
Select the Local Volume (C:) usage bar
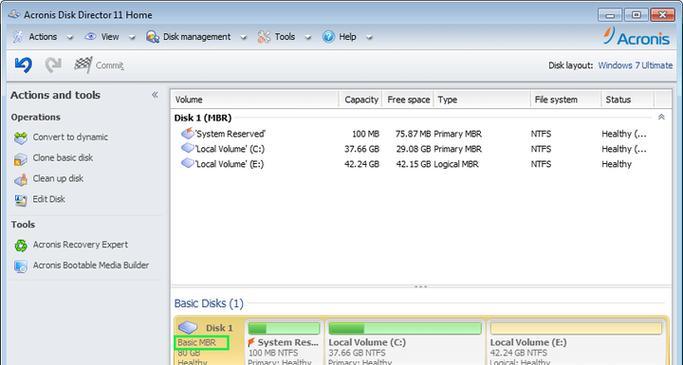(405, 328)
